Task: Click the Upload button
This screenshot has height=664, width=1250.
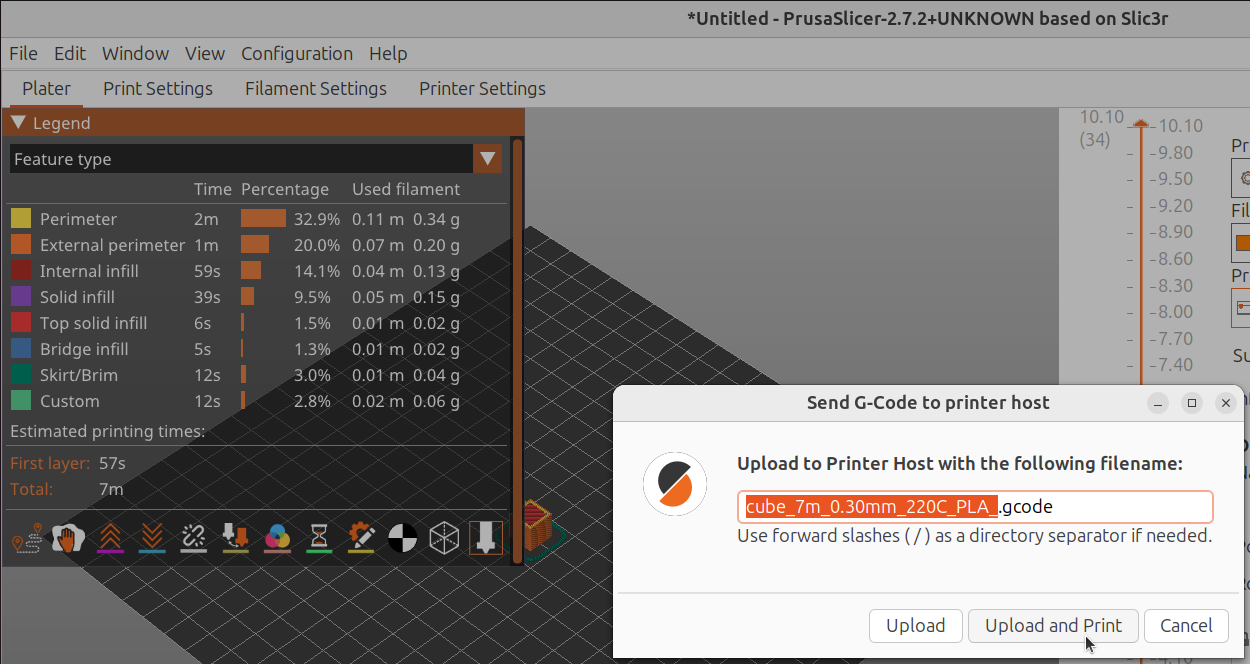Action: click(x=915, y=625)
